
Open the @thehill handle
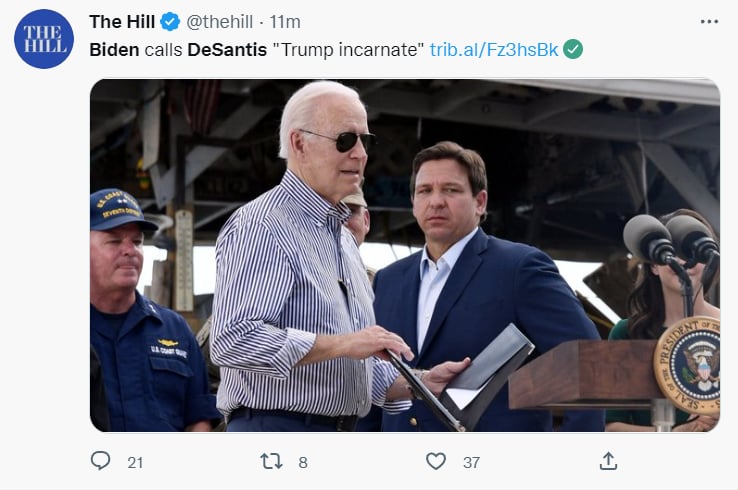pyautogui.click(x=219, y=22)
